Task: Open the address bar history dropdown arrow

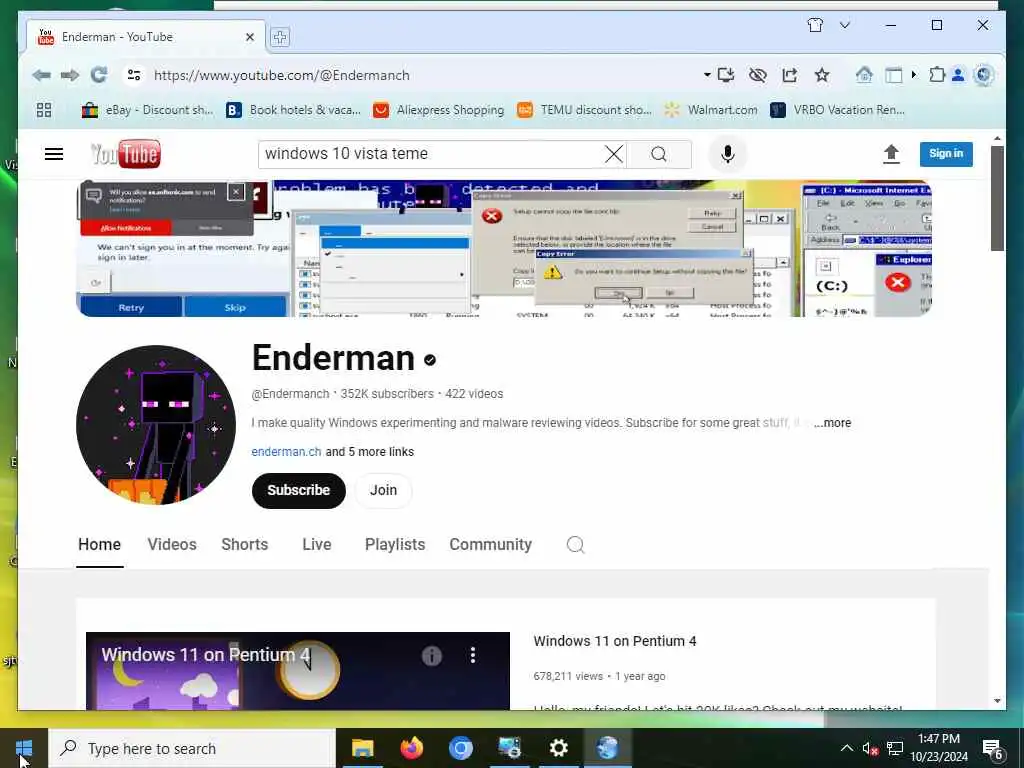Action: pyautogui.click(x=707, y=75)
